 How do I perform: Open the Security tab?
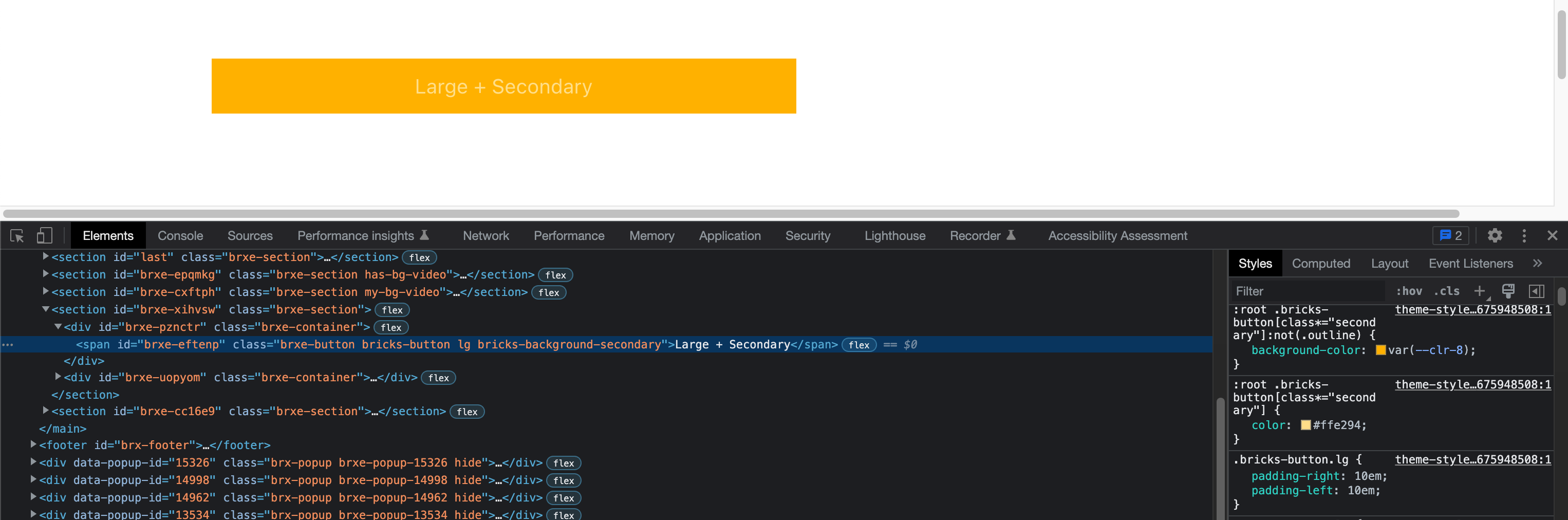808,236
